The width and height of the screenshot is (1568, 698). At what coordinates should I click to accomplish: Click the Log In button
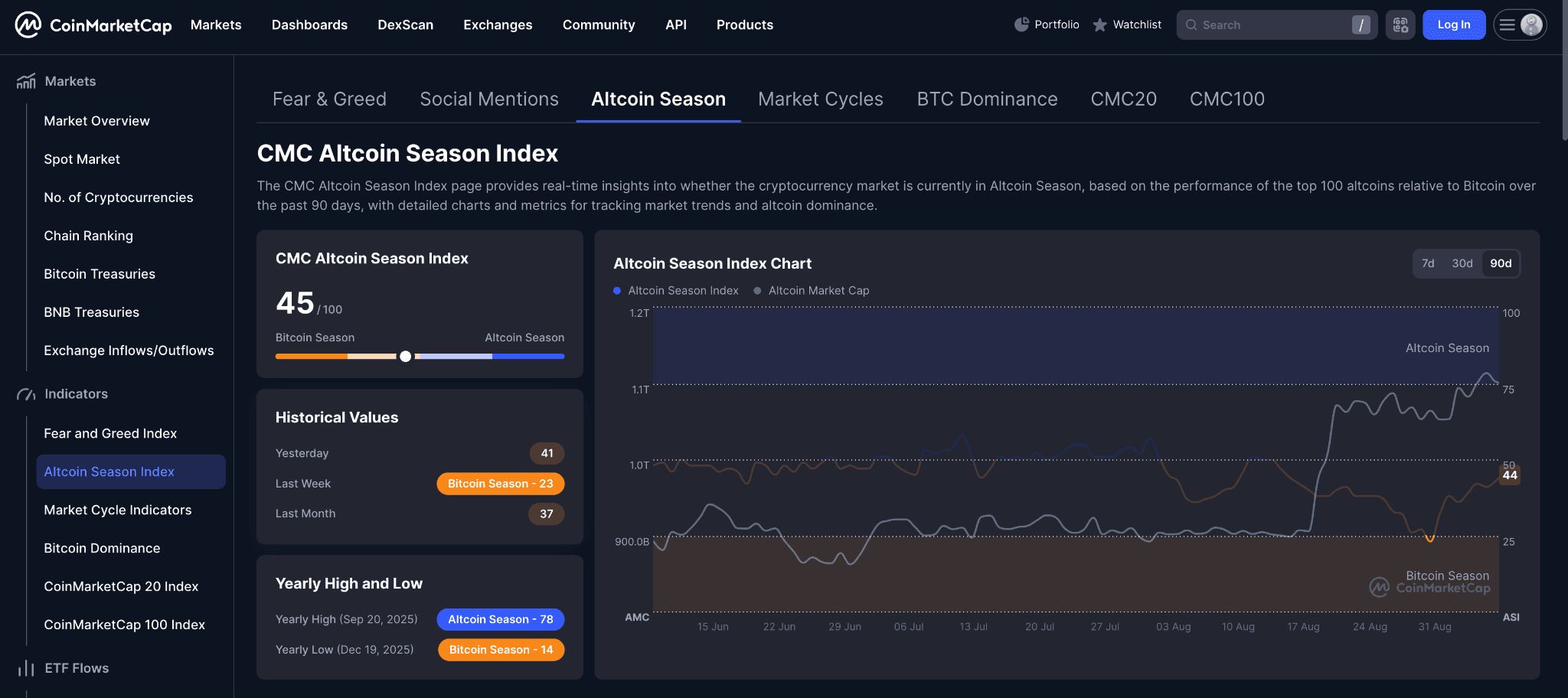[1454, 24]
